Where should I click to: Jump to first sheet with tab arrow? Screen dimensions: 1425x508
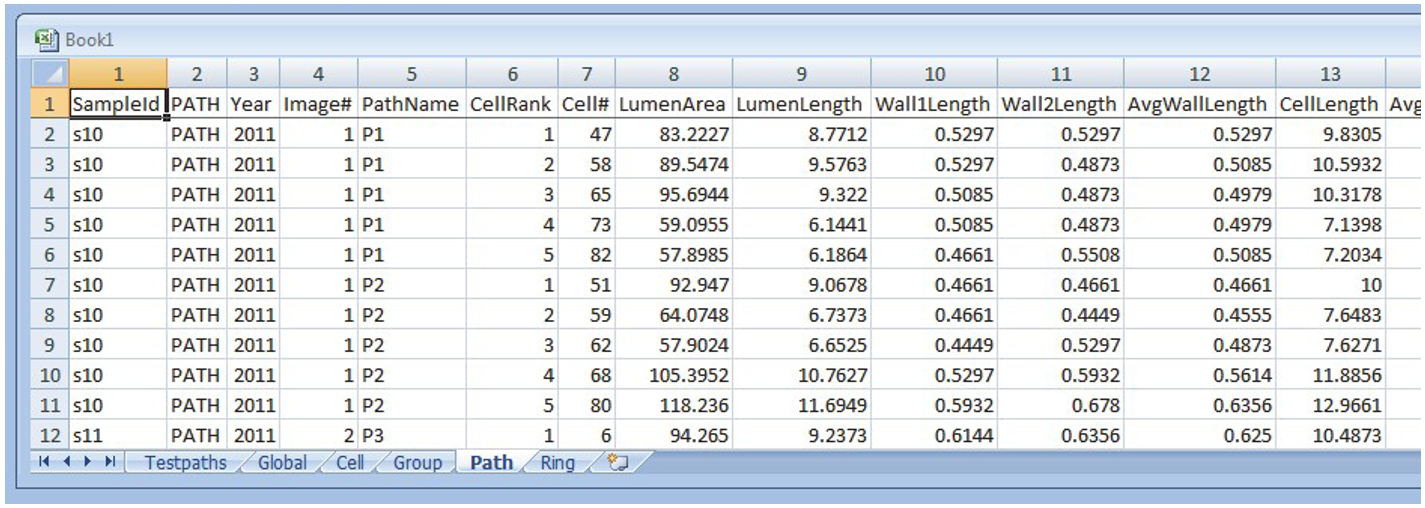click(45, 462)
